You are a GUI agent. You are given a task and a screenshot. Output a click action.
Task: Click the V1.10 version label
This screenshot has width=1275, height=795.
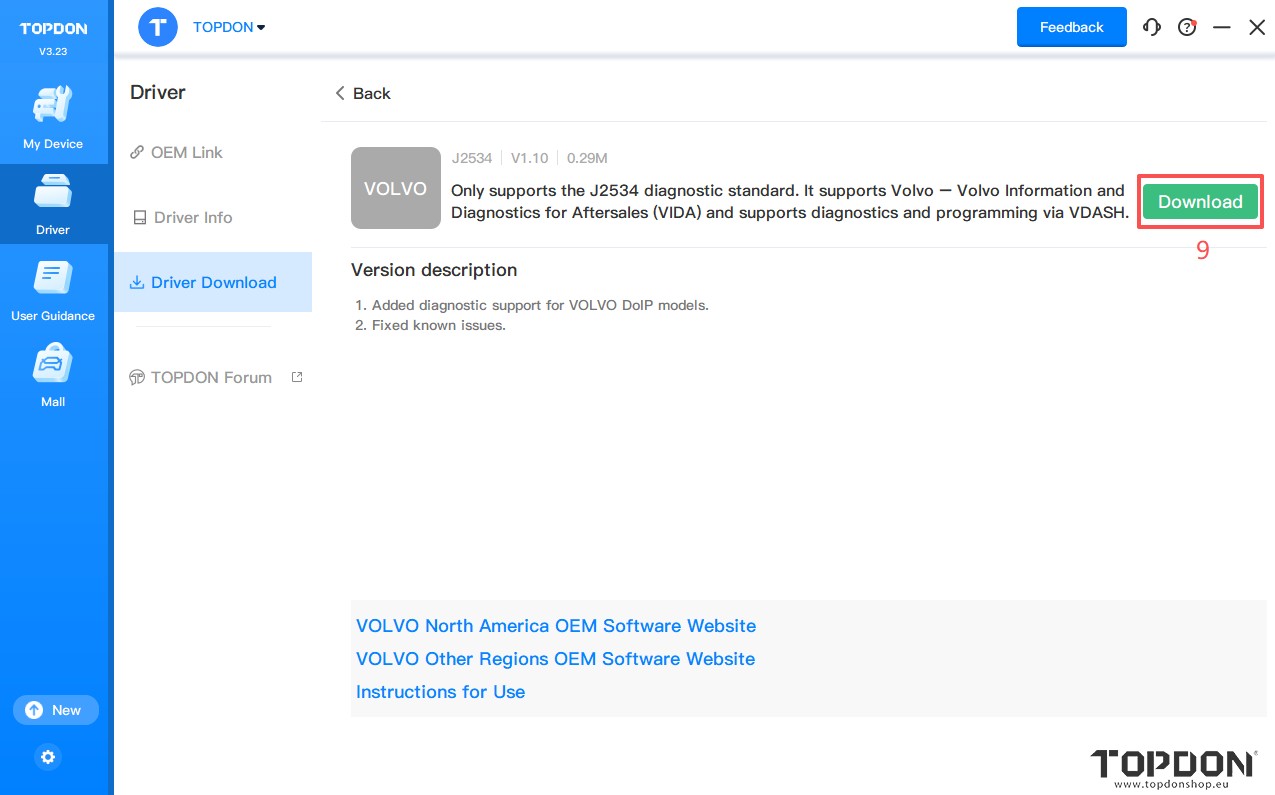(530, 158)
